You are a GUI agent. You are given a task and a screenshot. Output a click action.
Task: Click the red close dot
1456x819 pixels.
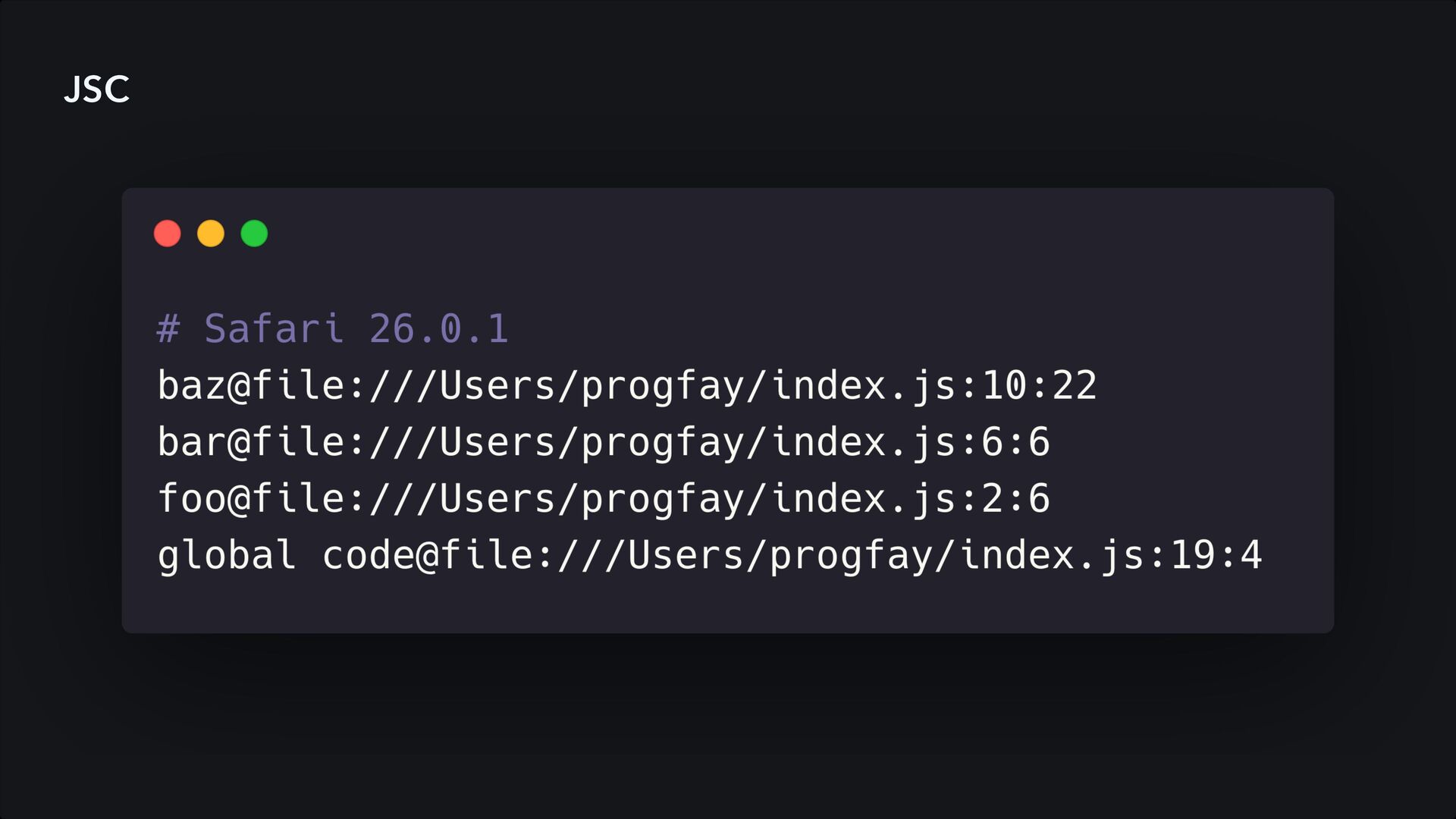pos(168,234)
